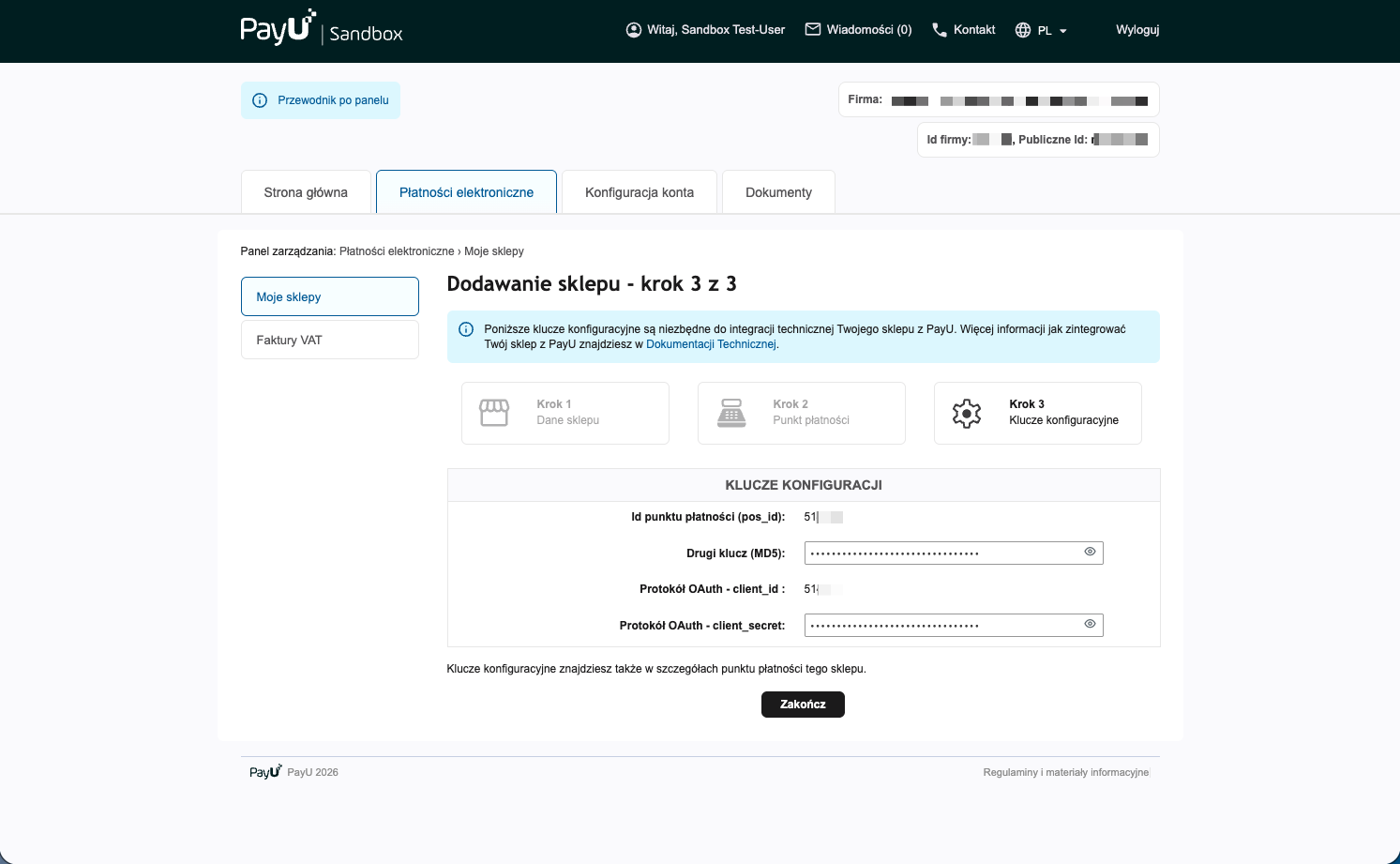
Task: Click the Krok 1 Dane sklepu step
Action: click(565, 413)
